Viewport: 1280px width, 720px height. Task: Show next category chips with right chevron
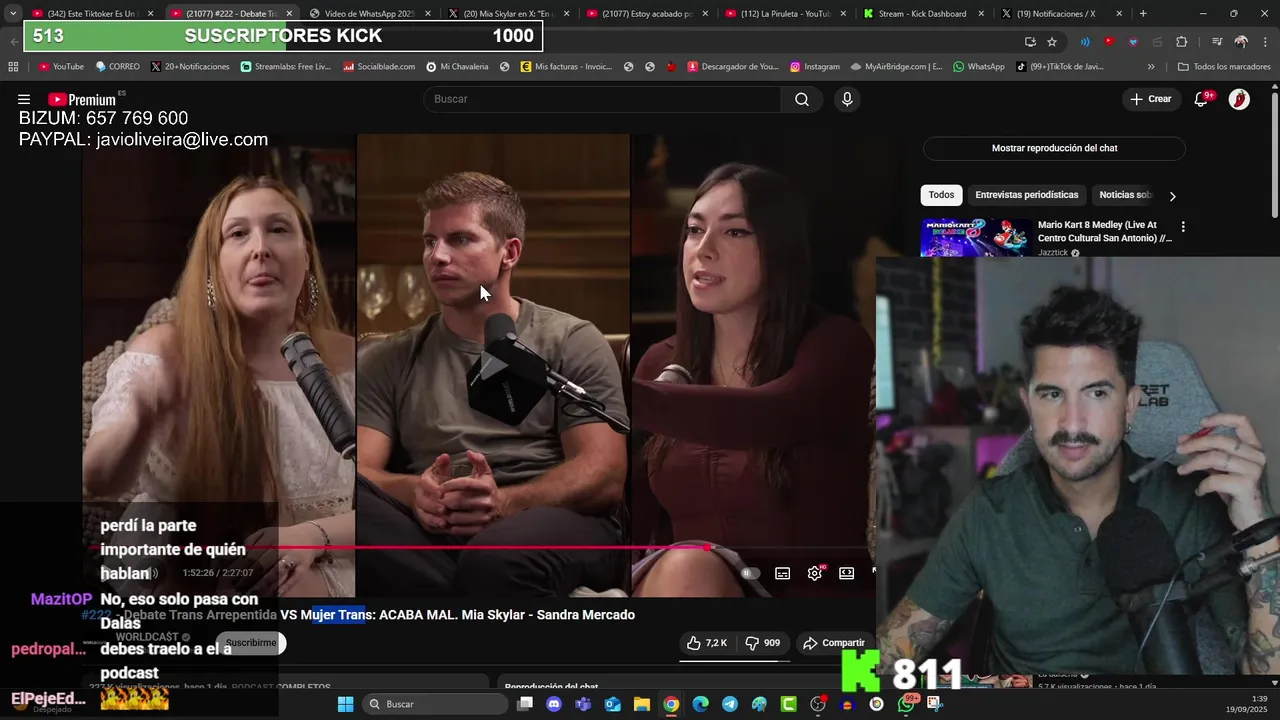click(x=1172, y=196)
